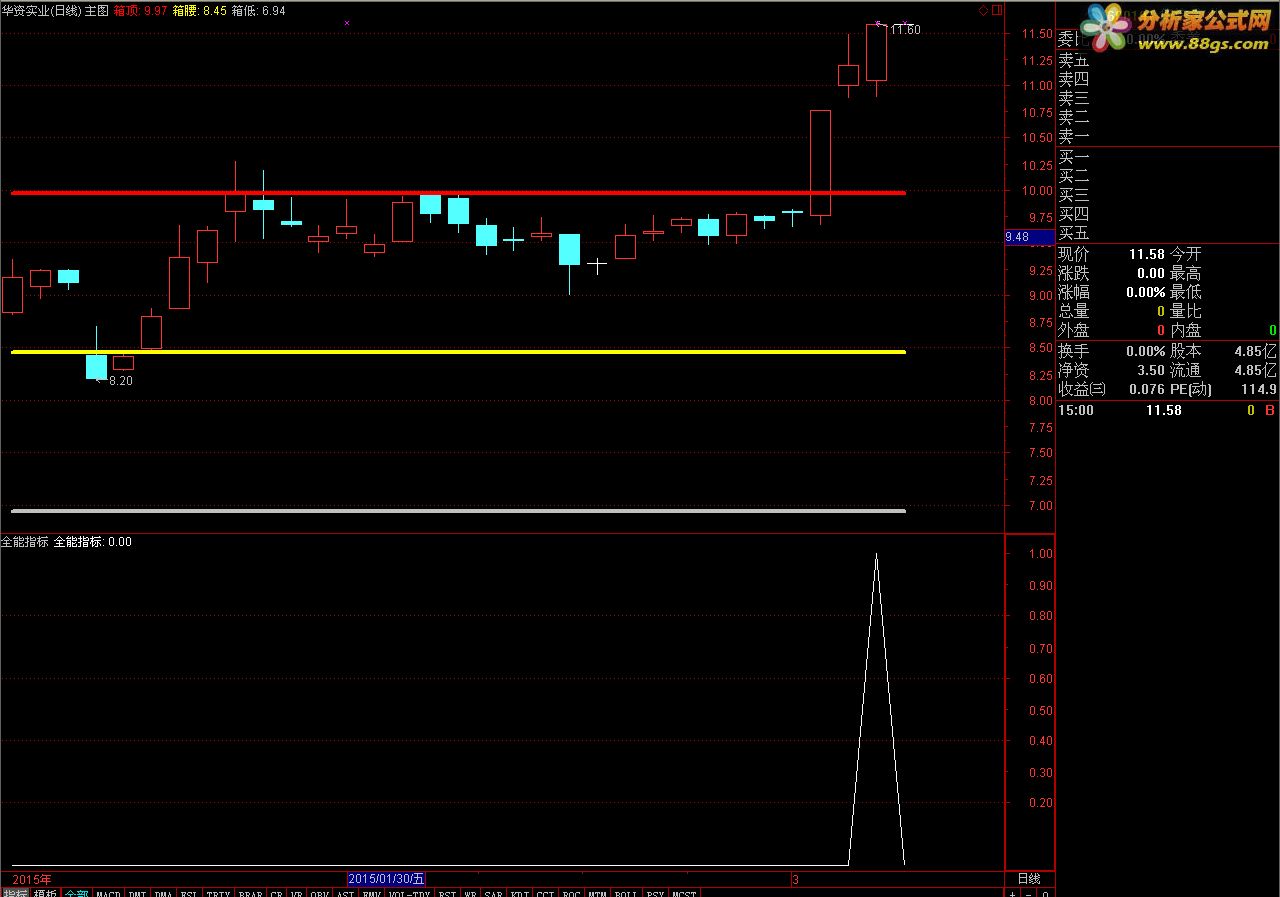Select the RSI indicator tab

tap(448, 892)
